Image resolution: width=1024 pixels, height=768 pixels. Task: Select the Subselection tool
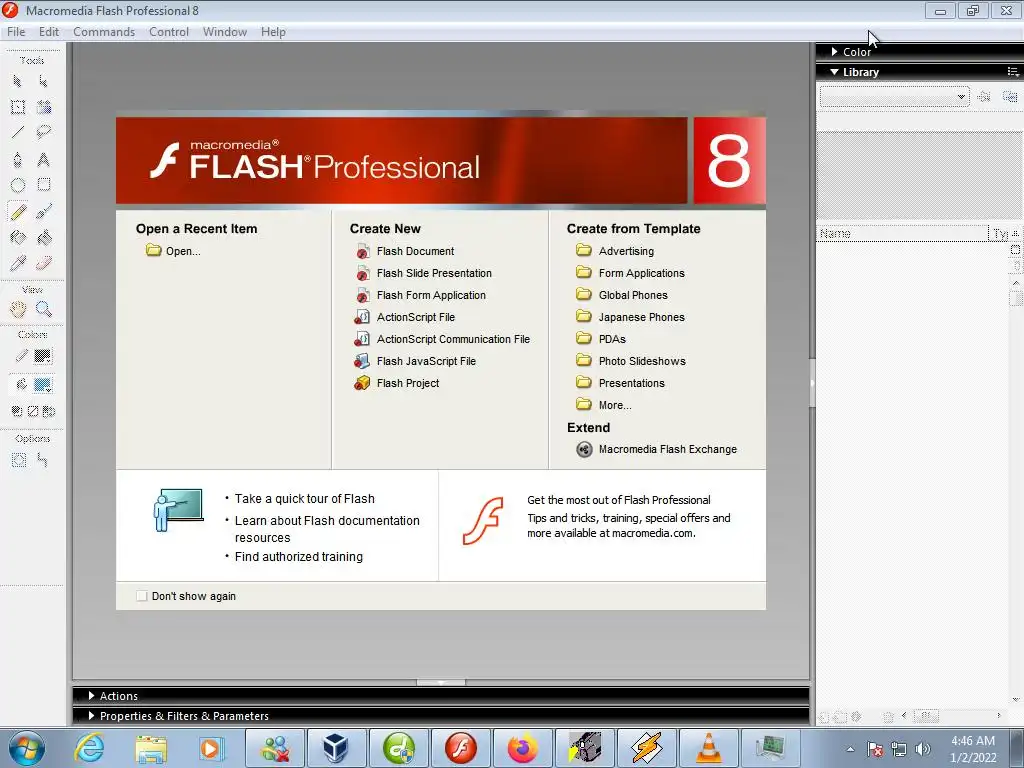[x=43, y=81]
